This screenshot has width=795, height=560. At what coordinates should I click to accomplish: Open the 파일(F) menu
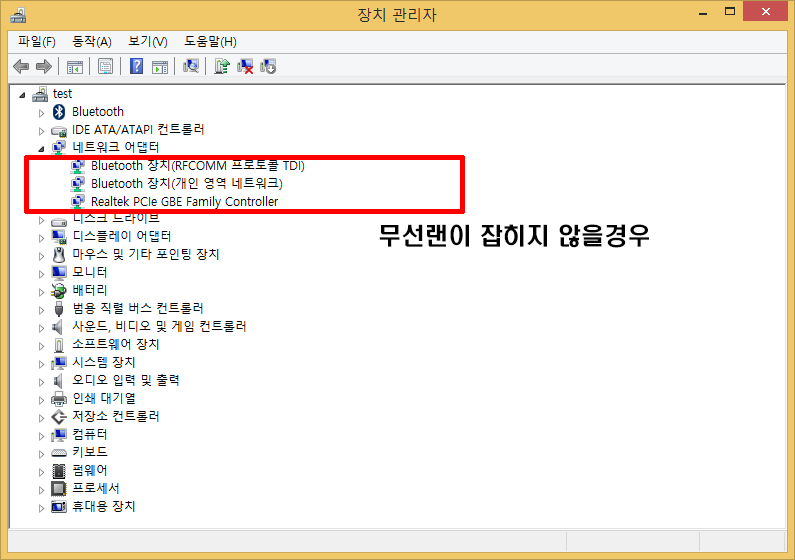[37, 42]
